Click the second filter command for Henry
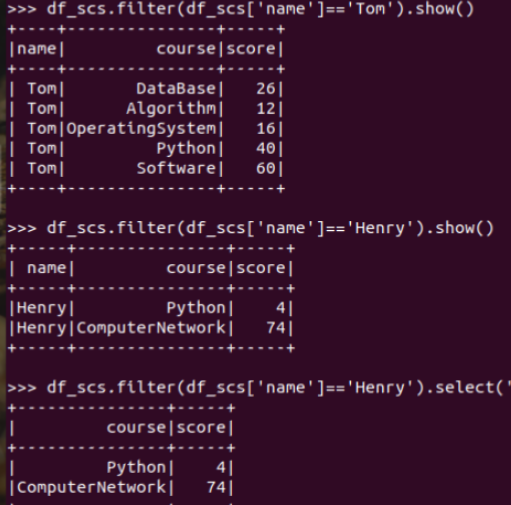The height and width of the screenshot is (505, 511). point(250,228)
